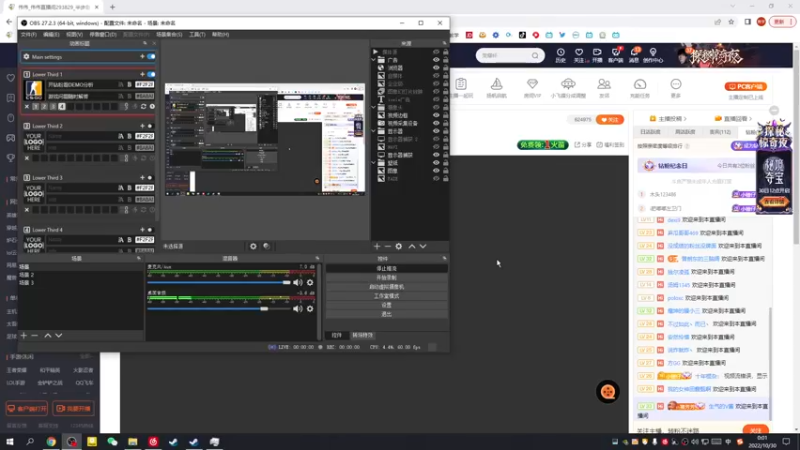Add a new source with plus icon

click(x=377, y=246)
